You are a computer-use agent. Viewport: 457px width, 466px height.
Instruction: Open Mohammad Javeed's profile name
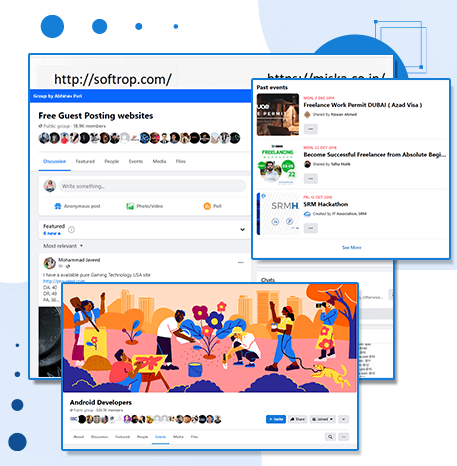point(79,260)
